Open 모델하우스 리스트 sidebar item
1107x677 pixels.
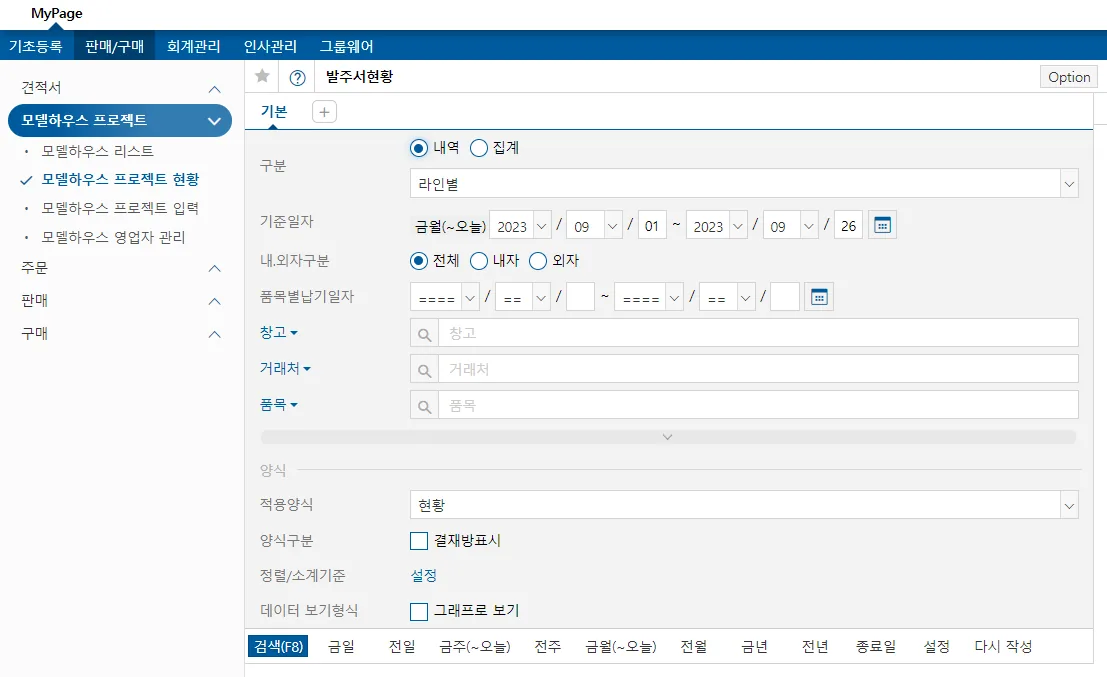coord(97,151)
